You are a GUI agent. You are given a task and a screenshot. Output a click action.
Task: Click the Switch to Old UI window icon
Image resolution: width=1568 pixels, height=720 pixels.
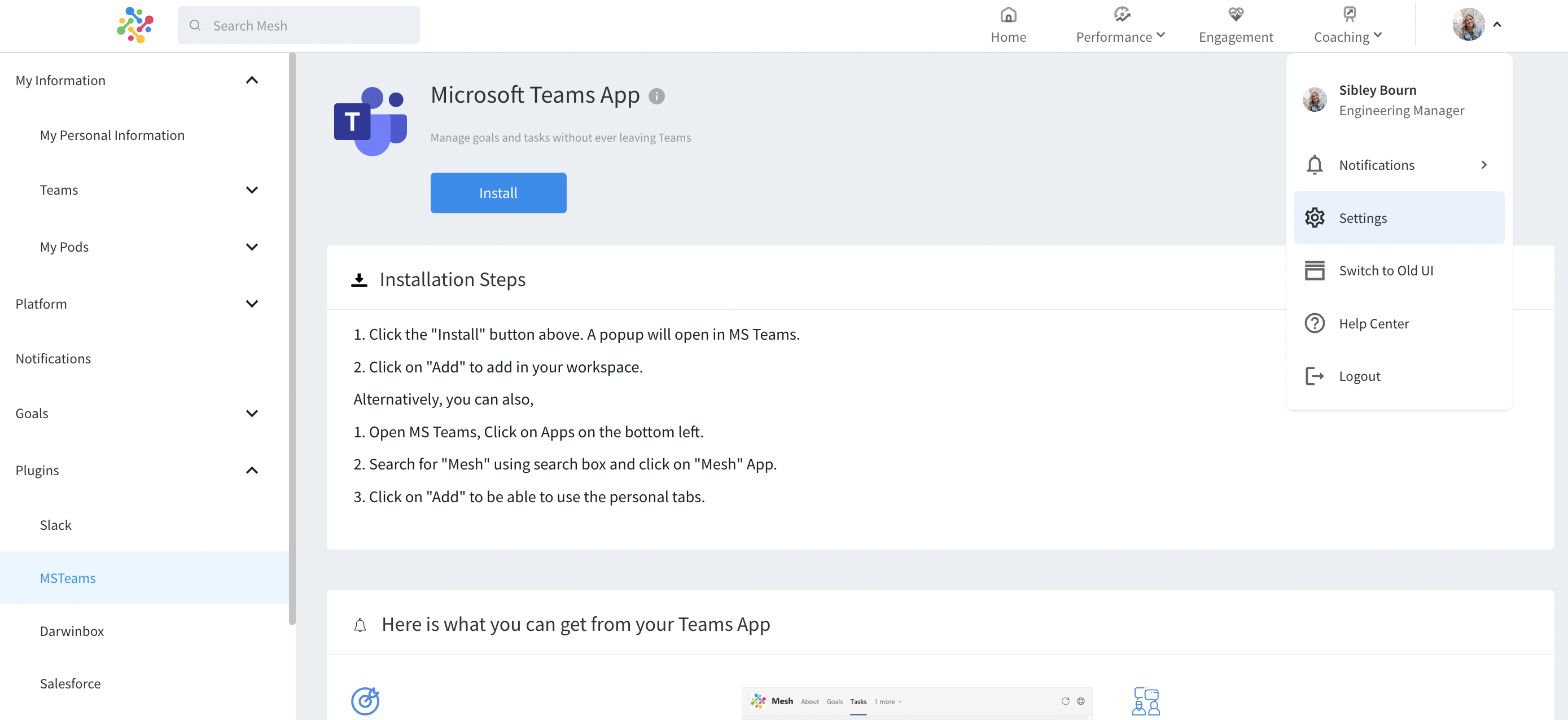coord(1314,271)
